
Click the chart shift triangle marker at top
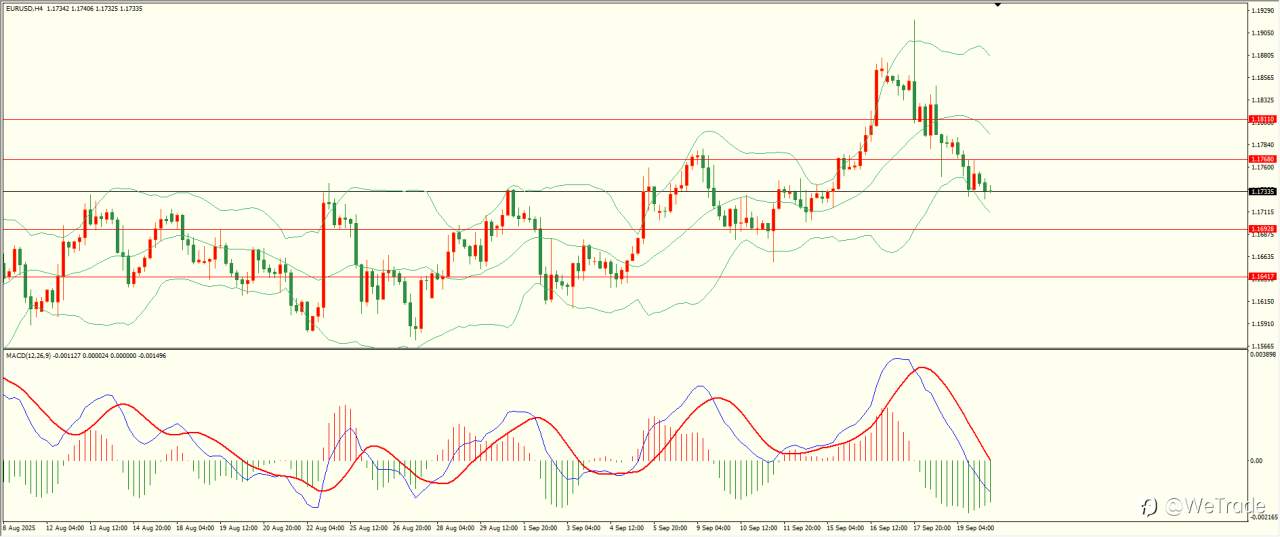pyautogui.click(x=997, y=4)
